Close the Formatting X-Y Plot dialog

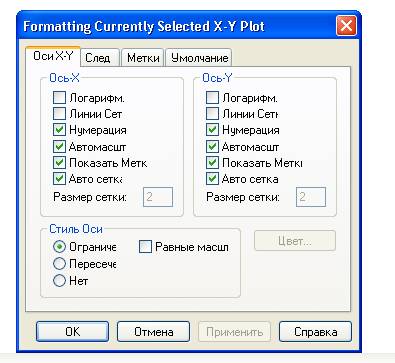coord(346,26)
